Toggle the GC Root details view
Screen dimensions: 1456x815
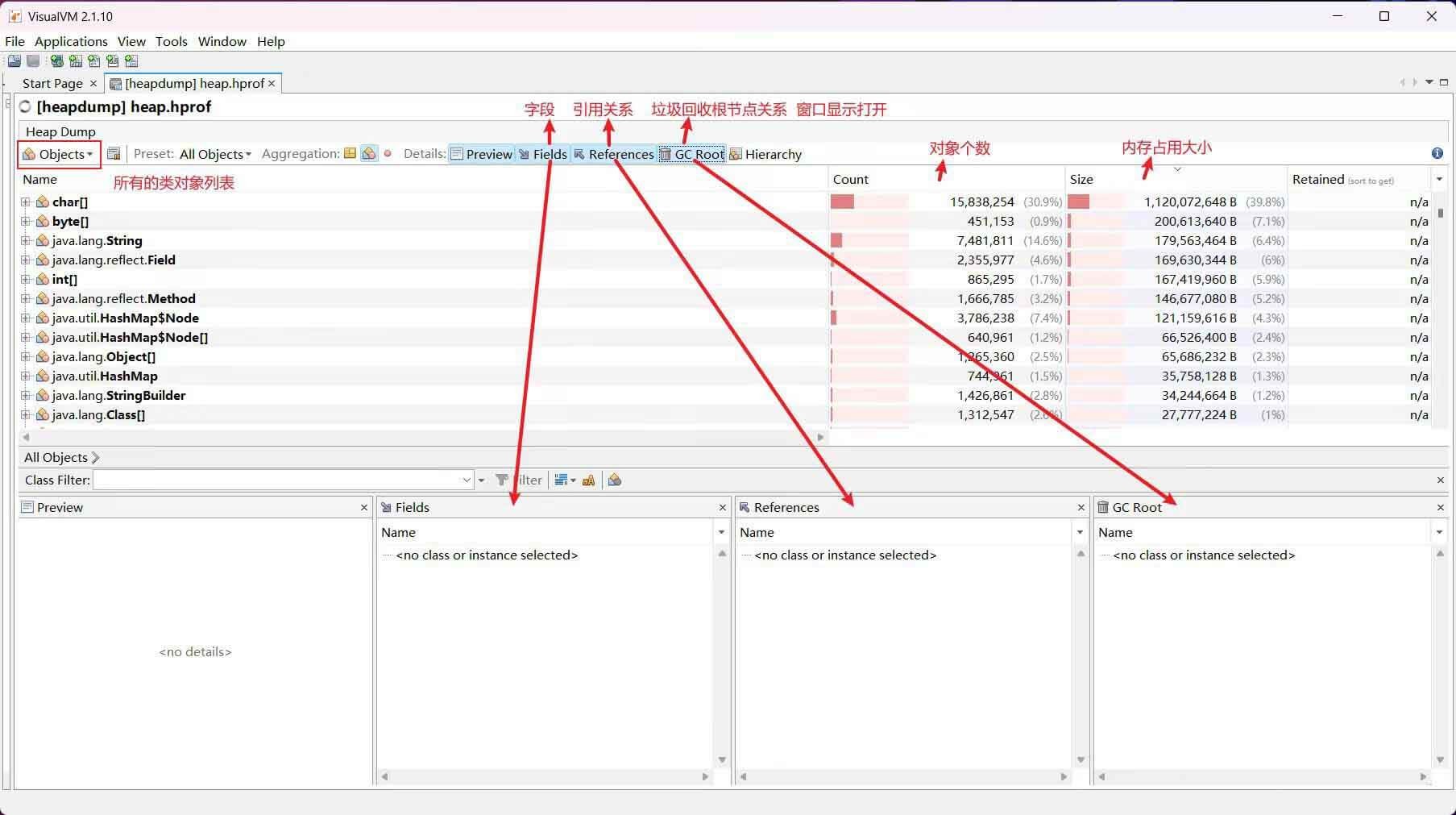(x=692, y=154)
